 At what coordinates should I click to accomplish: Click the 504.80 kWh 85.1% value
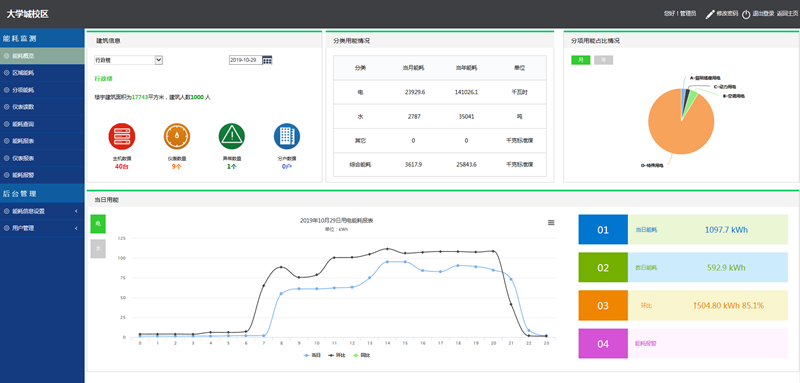[x=729, y=305]
